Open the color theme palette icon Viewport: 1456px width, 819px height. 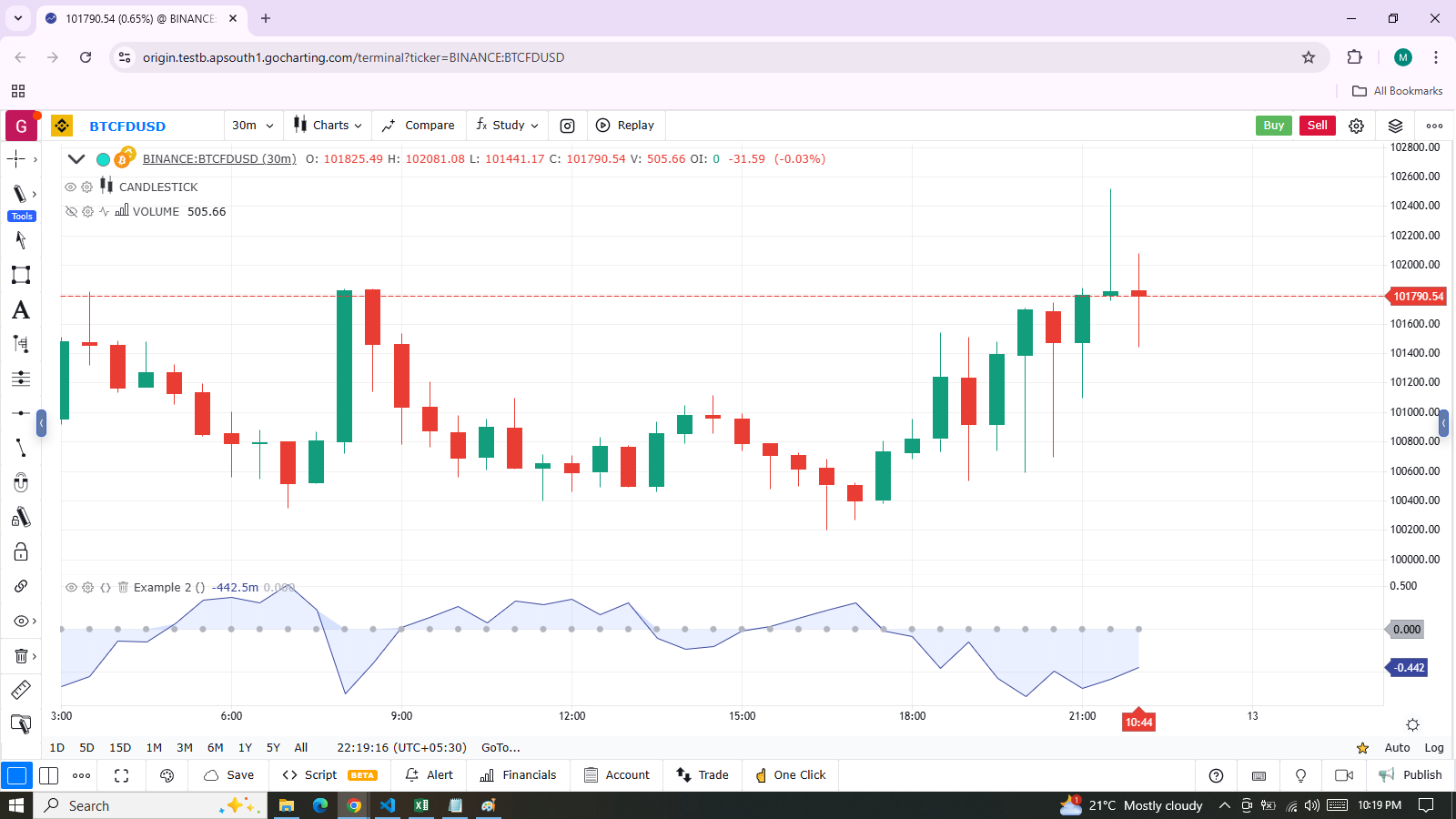click(167, 775)
